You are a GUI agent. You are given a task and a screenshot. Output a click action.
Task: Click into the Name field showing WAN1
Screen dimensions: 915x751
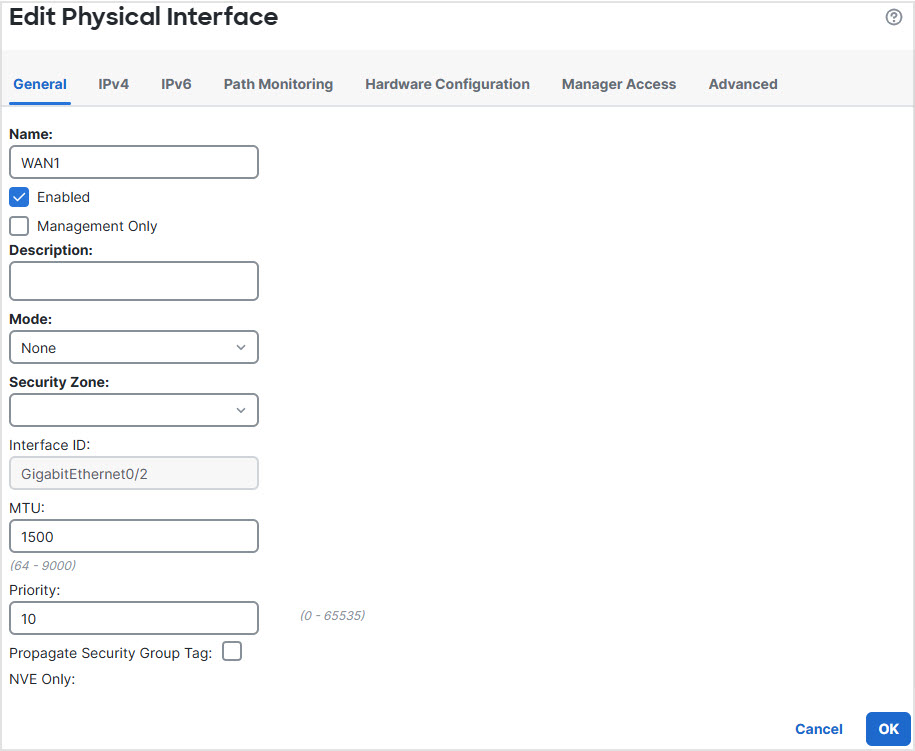[133, 162]
